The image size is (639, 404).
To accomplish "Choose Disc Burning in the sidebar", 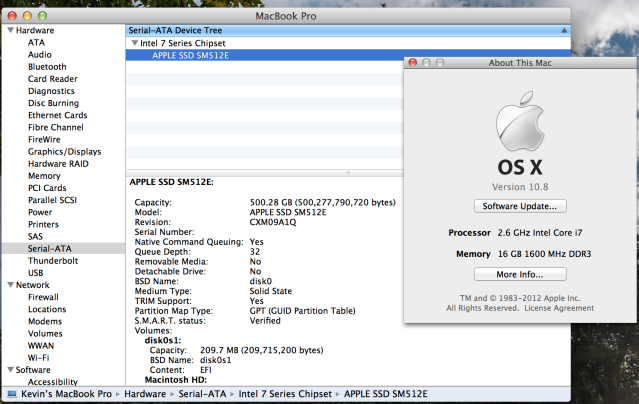I will click(53, 103).
